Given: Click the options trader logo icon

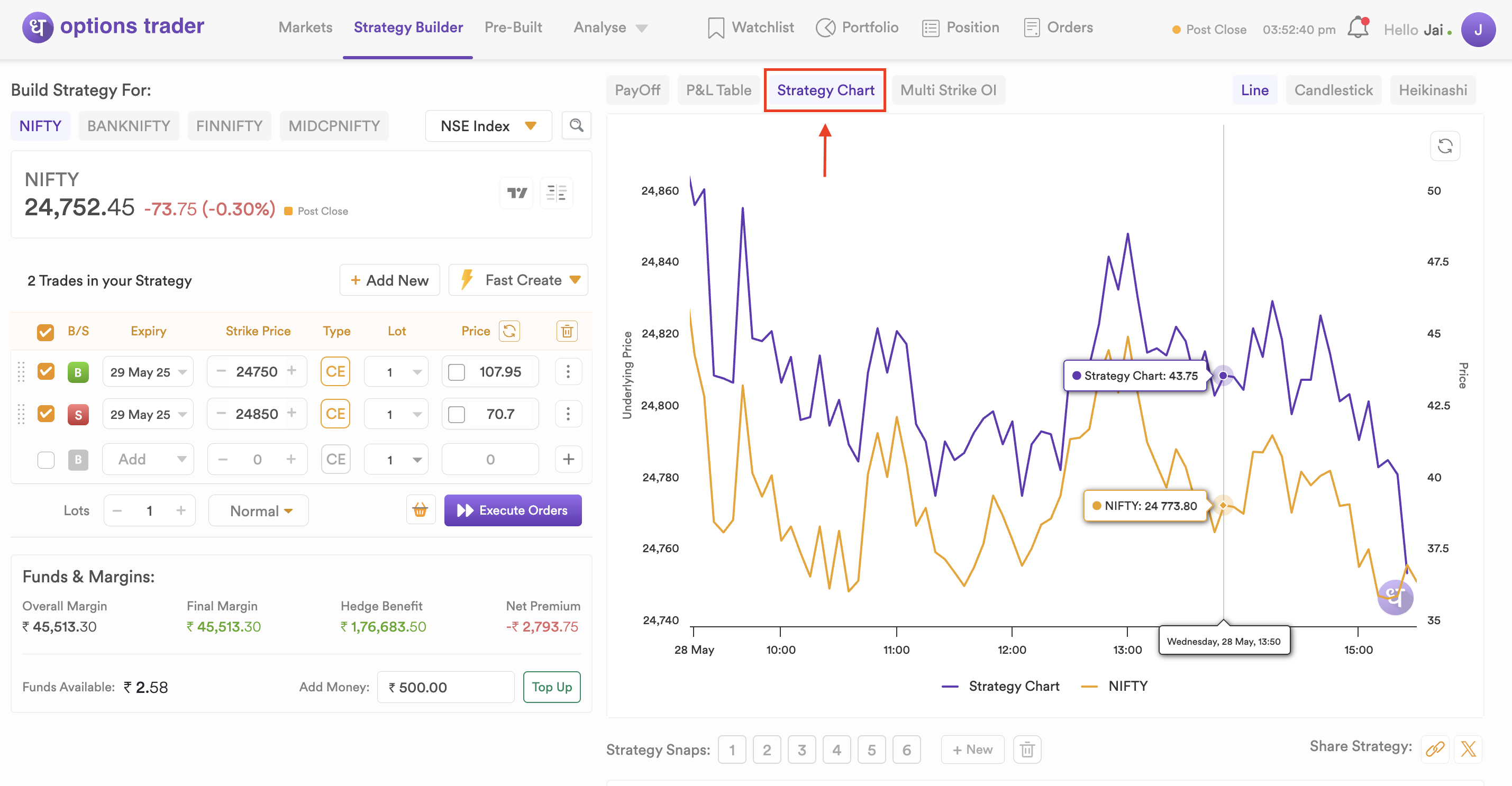Looking at the screenshot, I should click(x=38, y=27).
